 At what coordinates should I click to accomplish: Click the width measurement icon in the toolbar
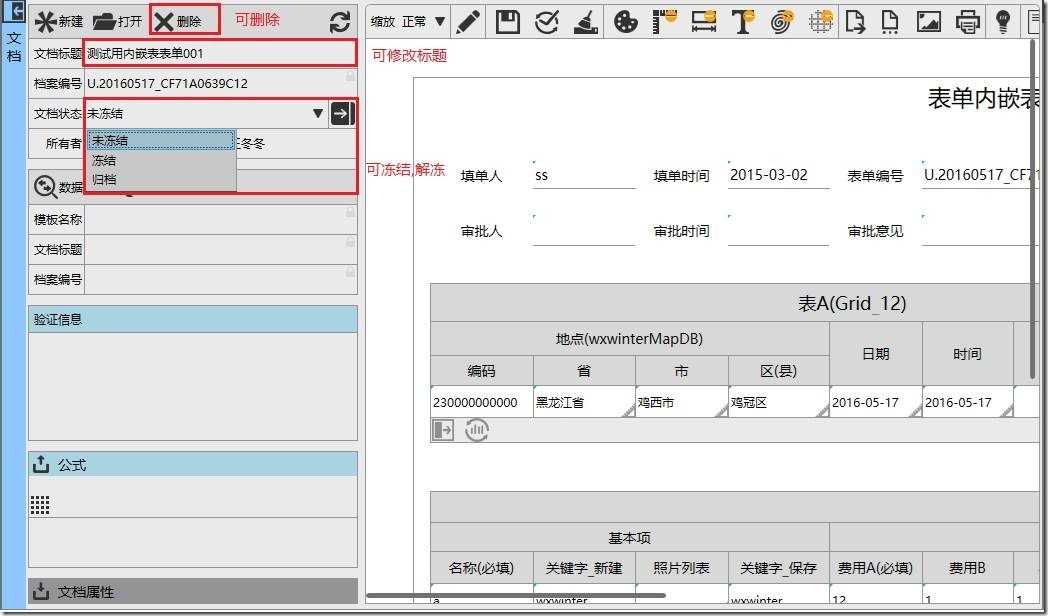[x=704, y=21]
